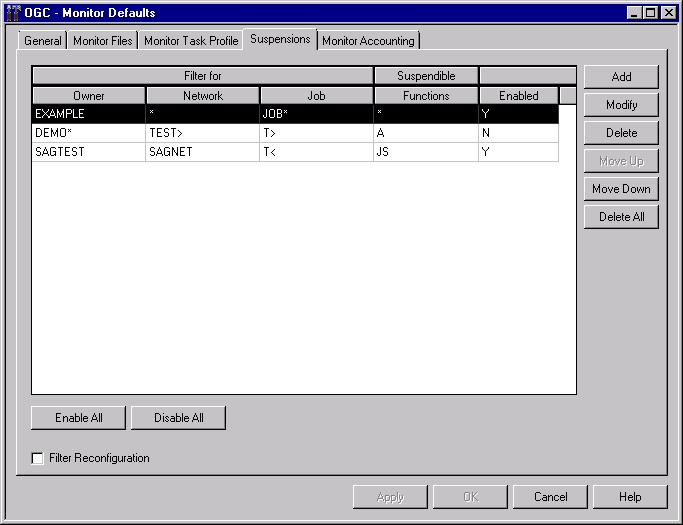Click the Cancel button

pyautogui.click(x=550, y=497)
